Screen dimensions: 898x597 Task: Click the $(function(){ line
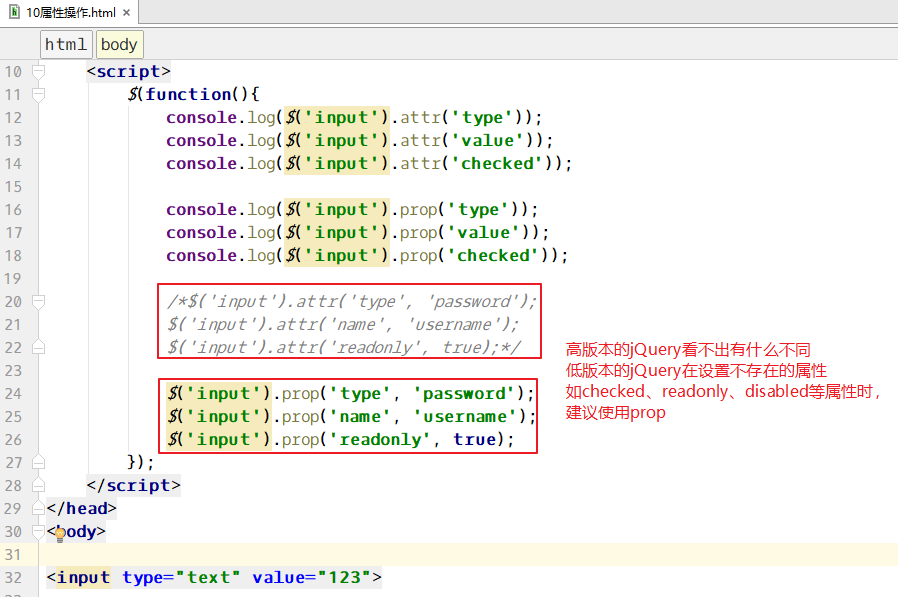click(194, 95)
